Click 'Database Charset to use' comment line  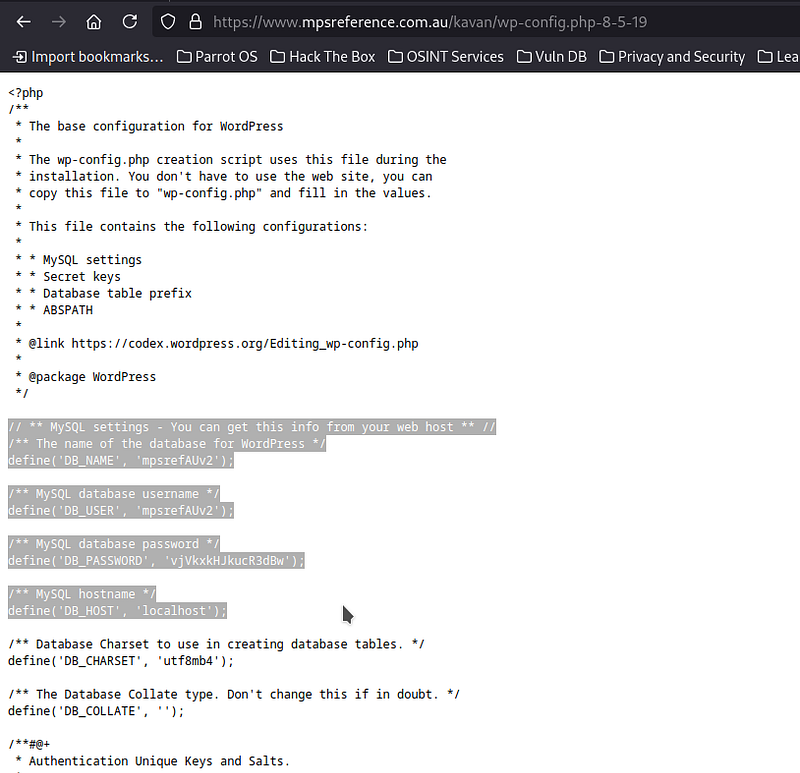click(x=216, y=644)
